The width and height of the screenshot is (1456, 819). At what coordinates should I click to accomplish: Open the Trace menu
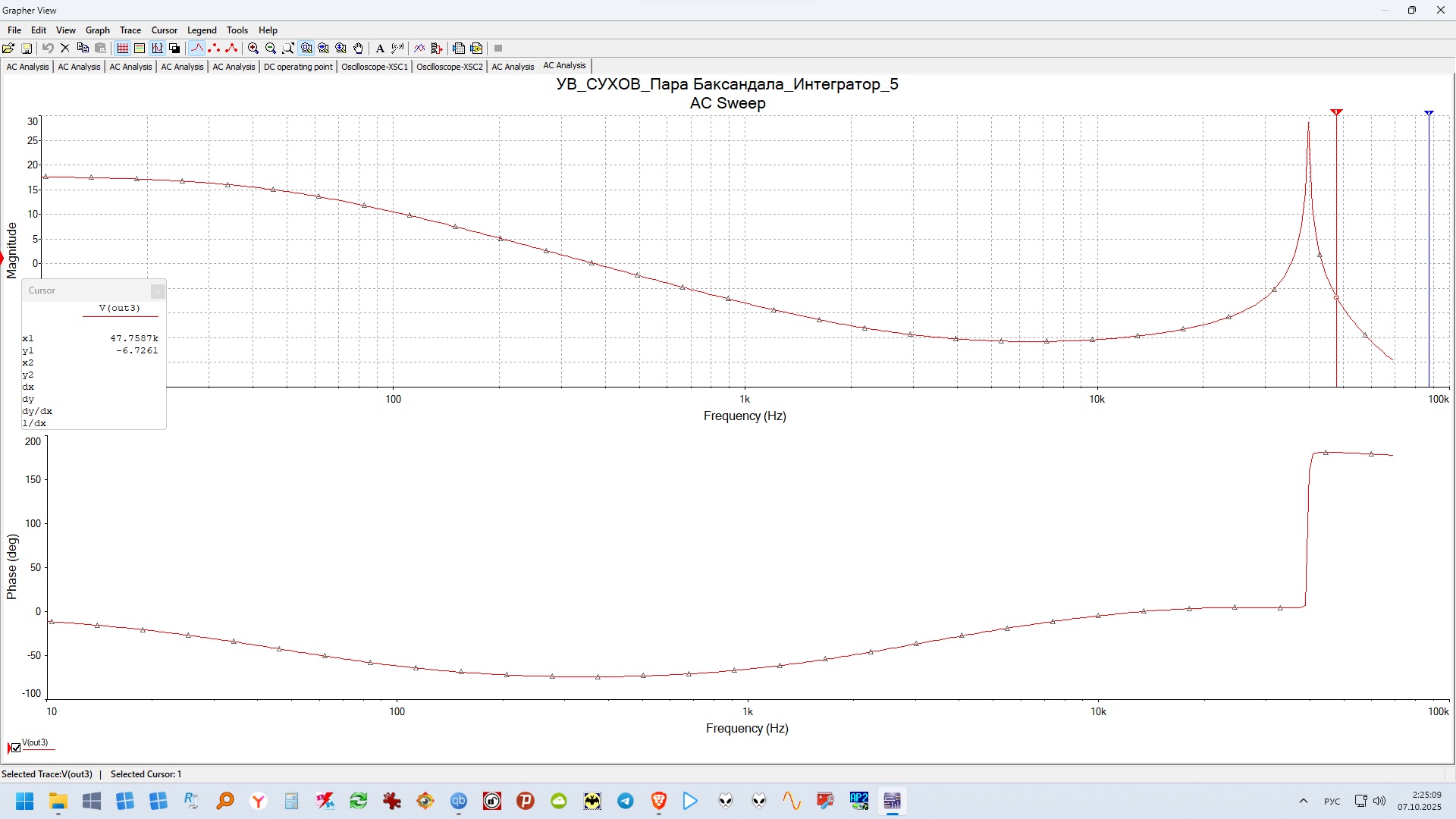(x=130, y=30)
